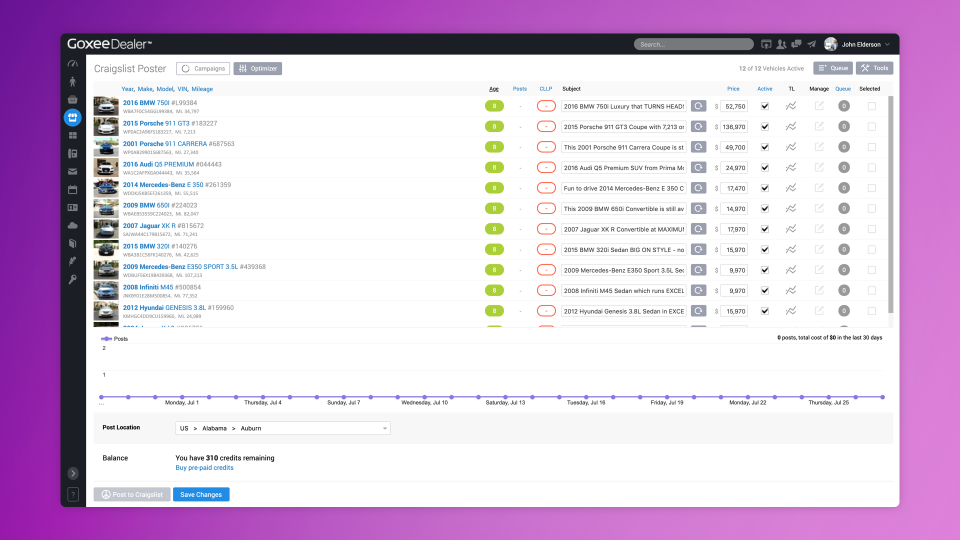Open thumbnail of 2001 Porsche 911 Carrera

(106, 147)
